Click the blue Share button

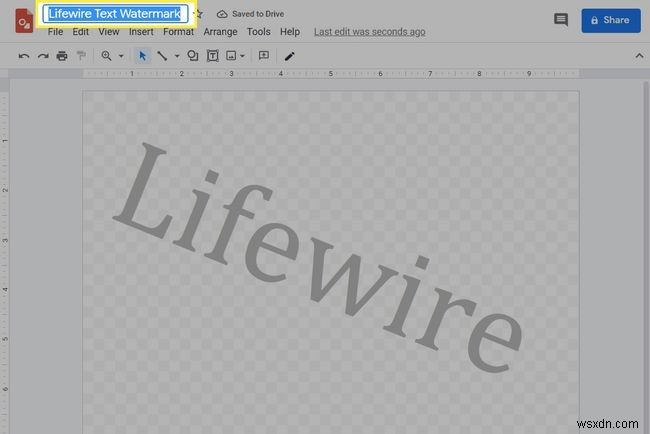611,20
